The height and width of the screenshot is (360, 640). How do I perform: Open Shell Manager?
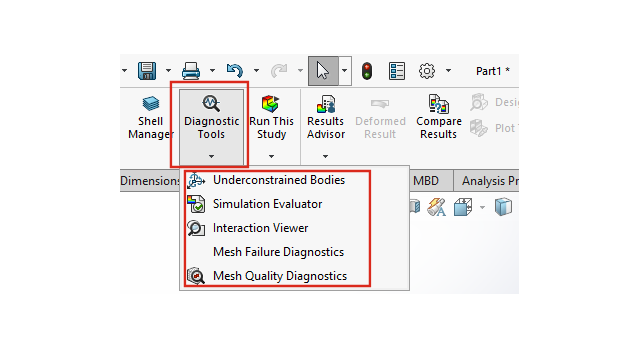151,118
